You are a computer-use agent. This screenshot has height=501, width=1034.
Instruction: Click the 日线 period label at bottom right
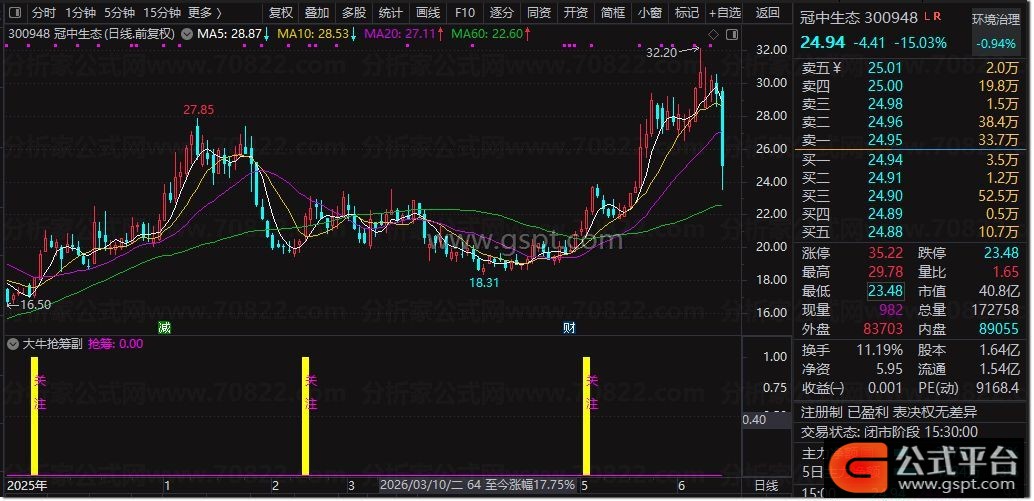coord(766,485)
